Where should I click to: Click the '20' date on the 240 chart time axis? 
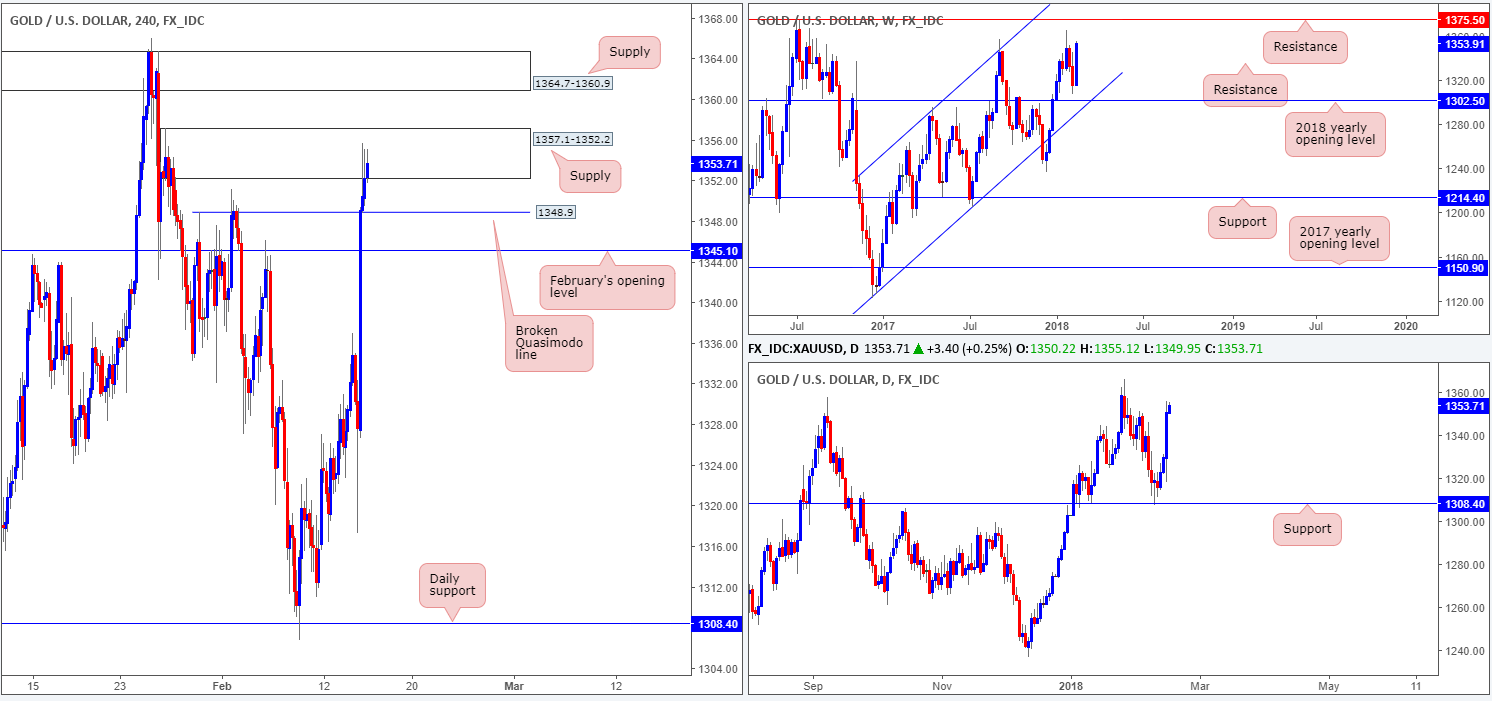pos(412,687)
